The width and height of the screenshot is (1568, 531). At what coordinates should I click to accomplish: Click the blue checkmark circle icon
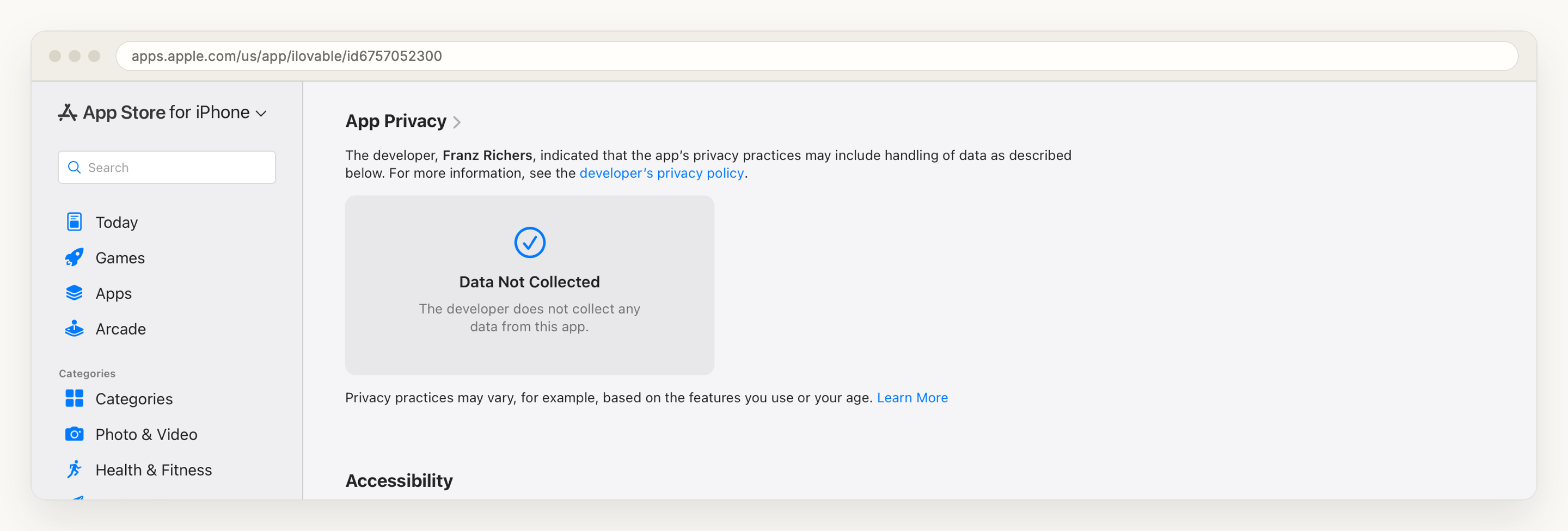(530, 243)
